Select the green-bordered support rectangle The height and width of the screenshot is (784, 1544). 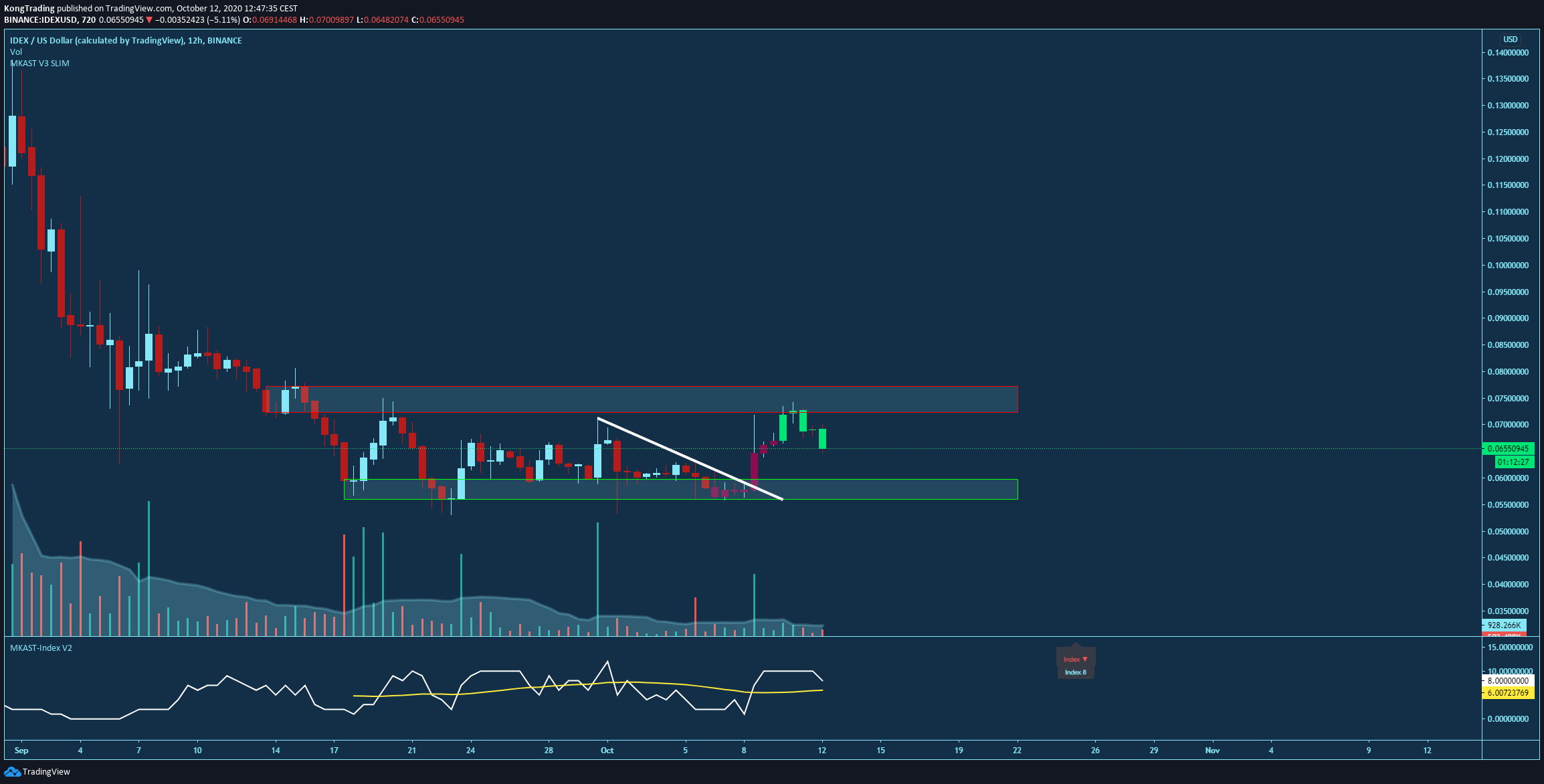pos(680,490)
